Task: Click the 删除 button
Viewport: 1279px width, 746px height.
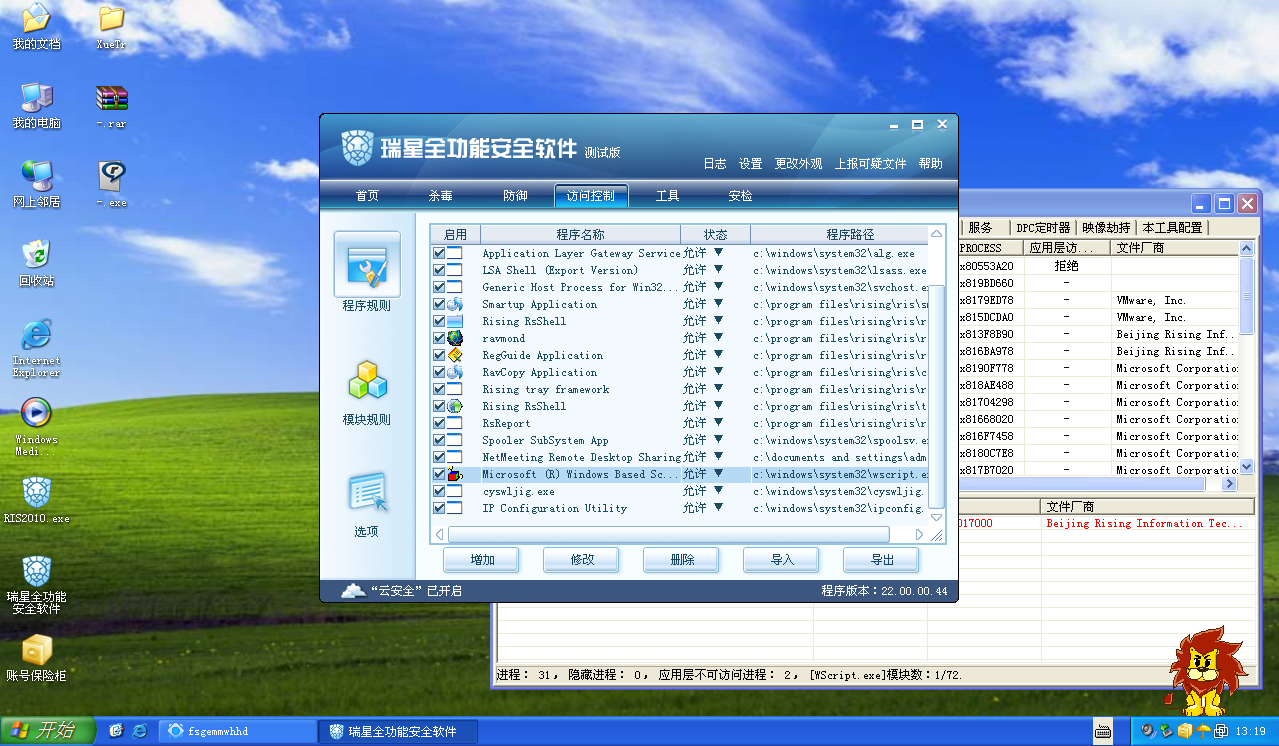Action: [x=682, y=560]
